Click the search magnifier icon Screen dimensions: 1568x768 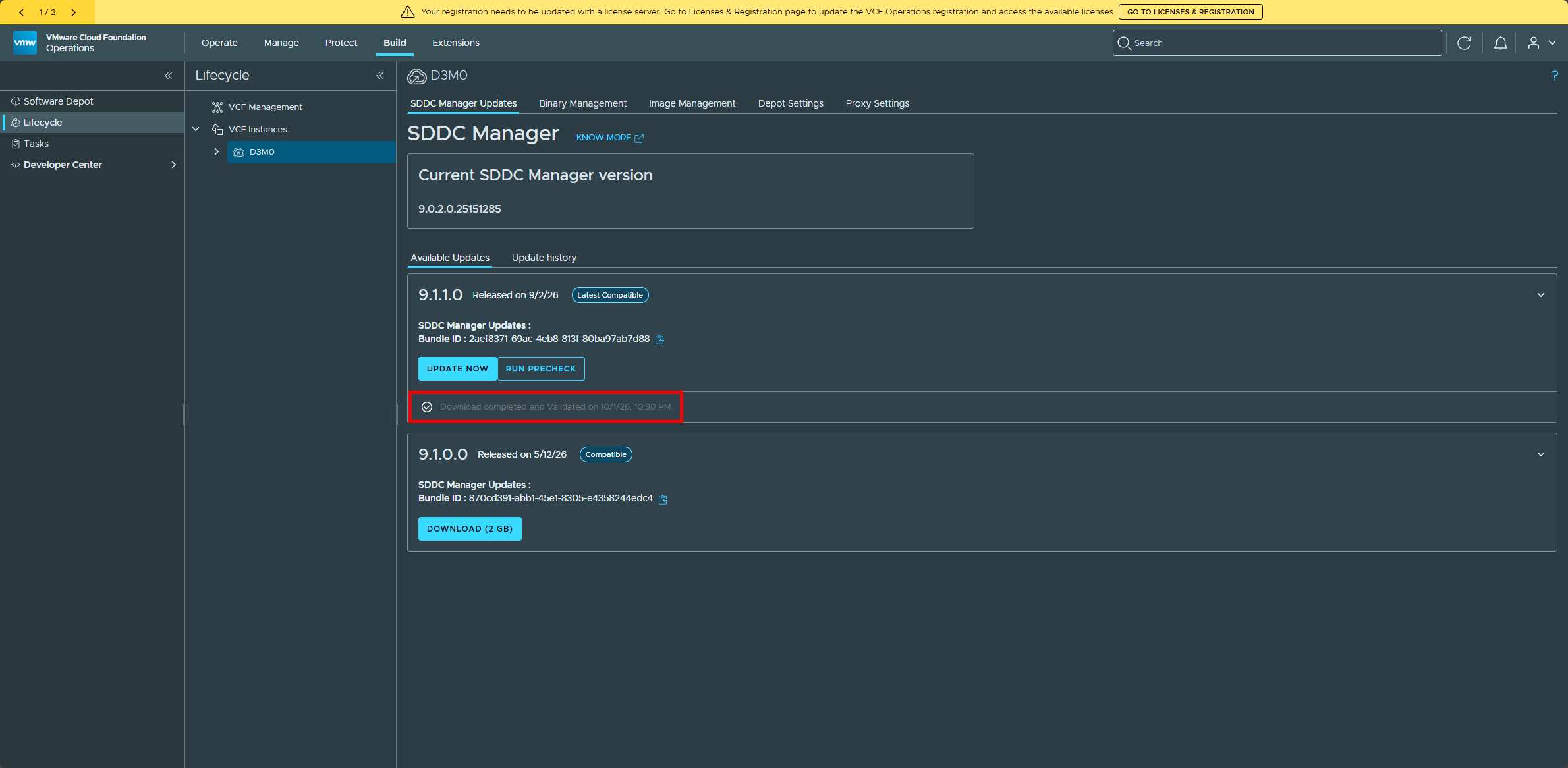[1124, 43]
